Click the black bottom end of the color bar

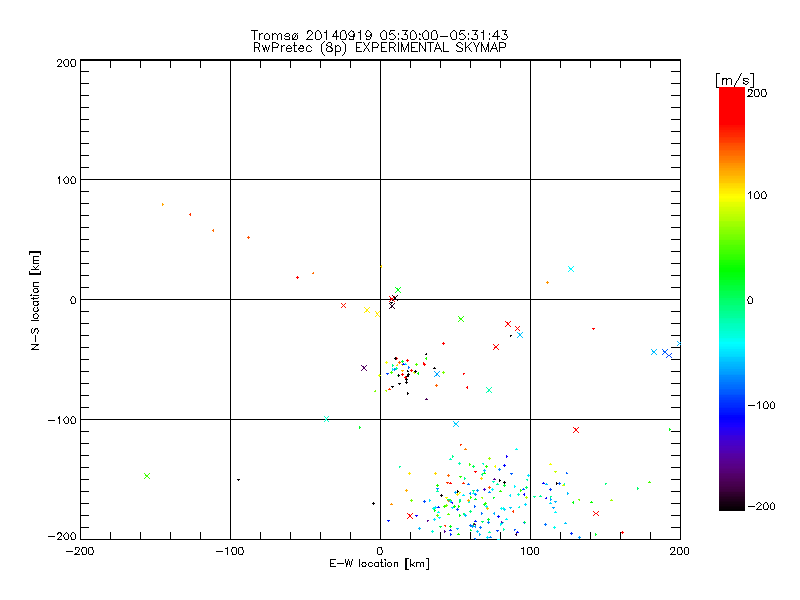[x=732, y=504]
